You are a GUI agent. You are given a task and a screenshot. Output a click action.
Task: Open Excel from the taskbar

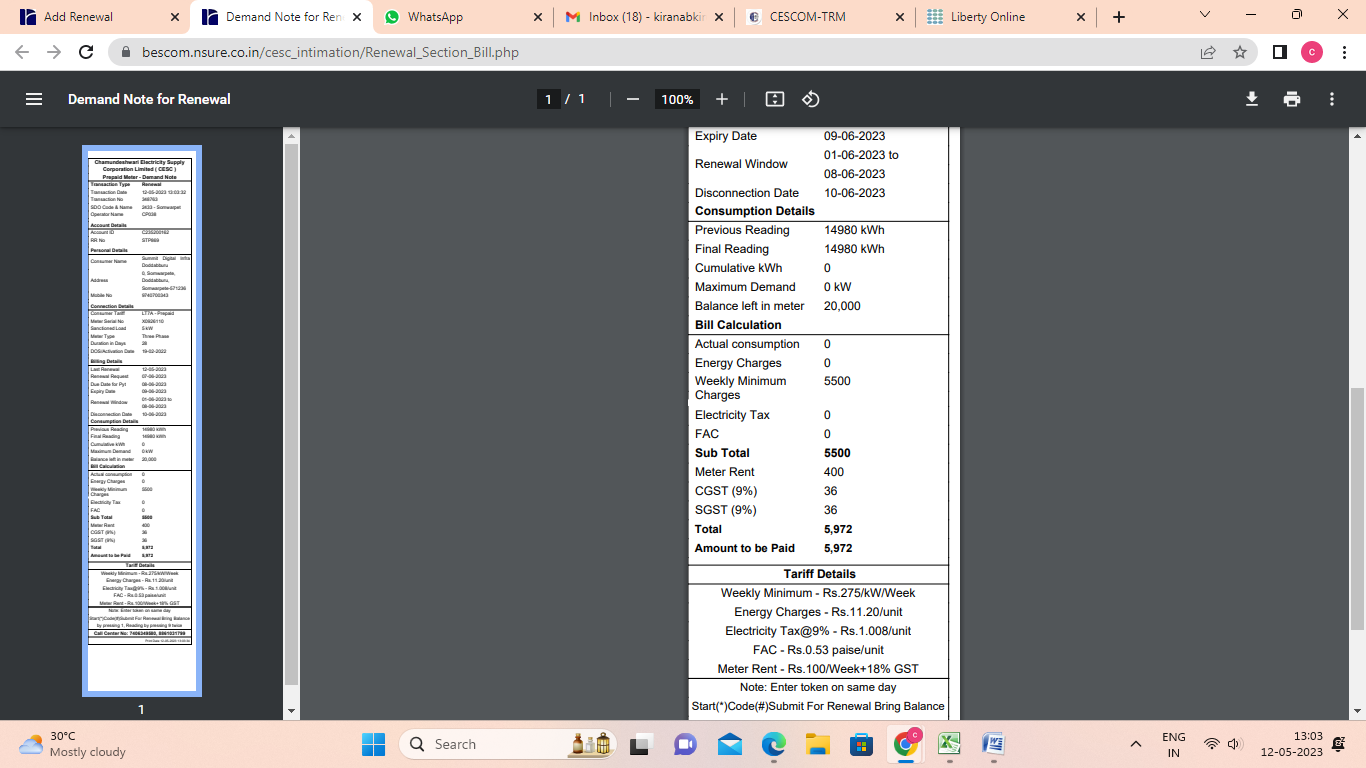click(949, 744)
